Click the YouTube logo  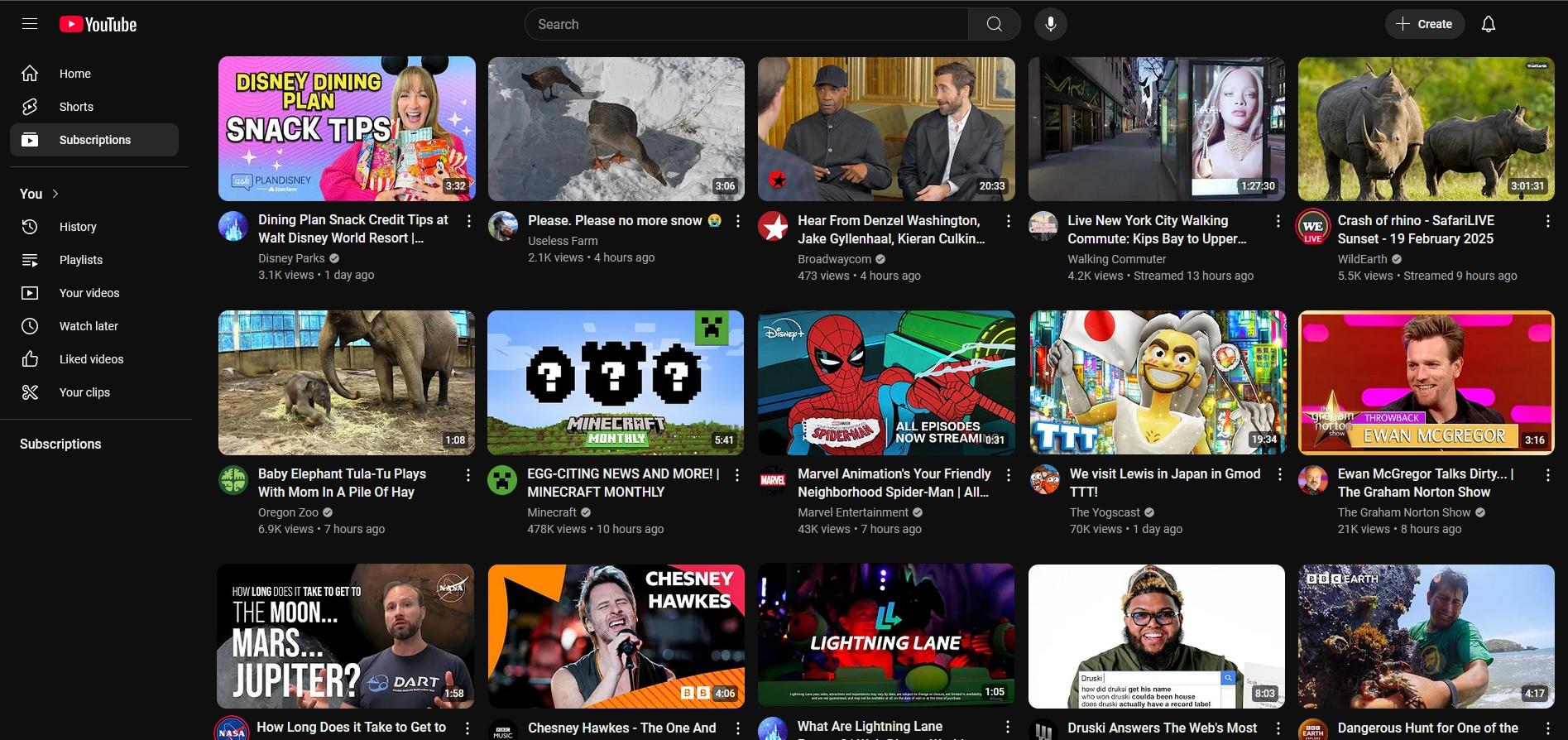coord(98,25)
